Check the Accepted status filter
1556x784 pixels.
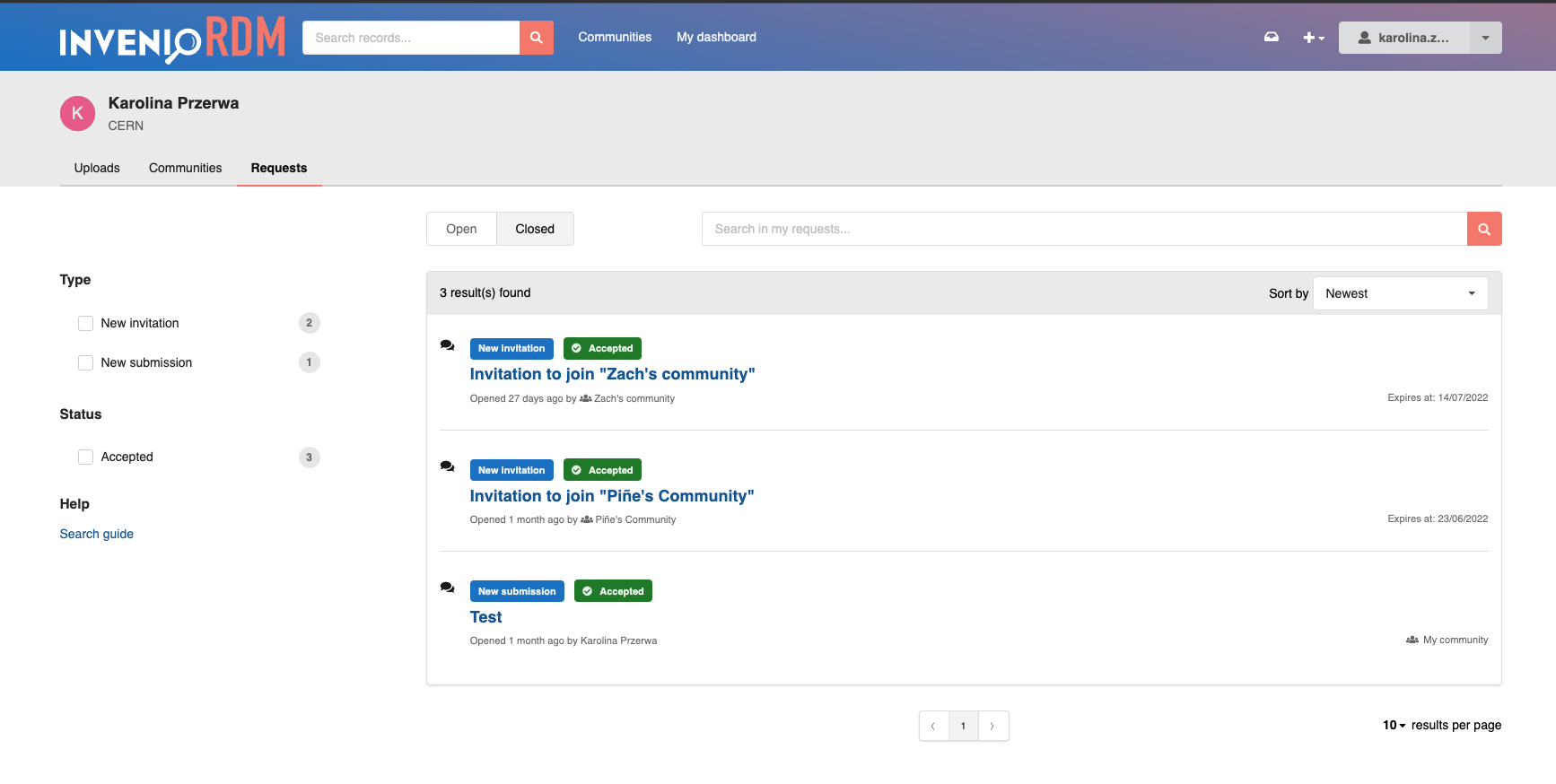(x=86, y=457)
